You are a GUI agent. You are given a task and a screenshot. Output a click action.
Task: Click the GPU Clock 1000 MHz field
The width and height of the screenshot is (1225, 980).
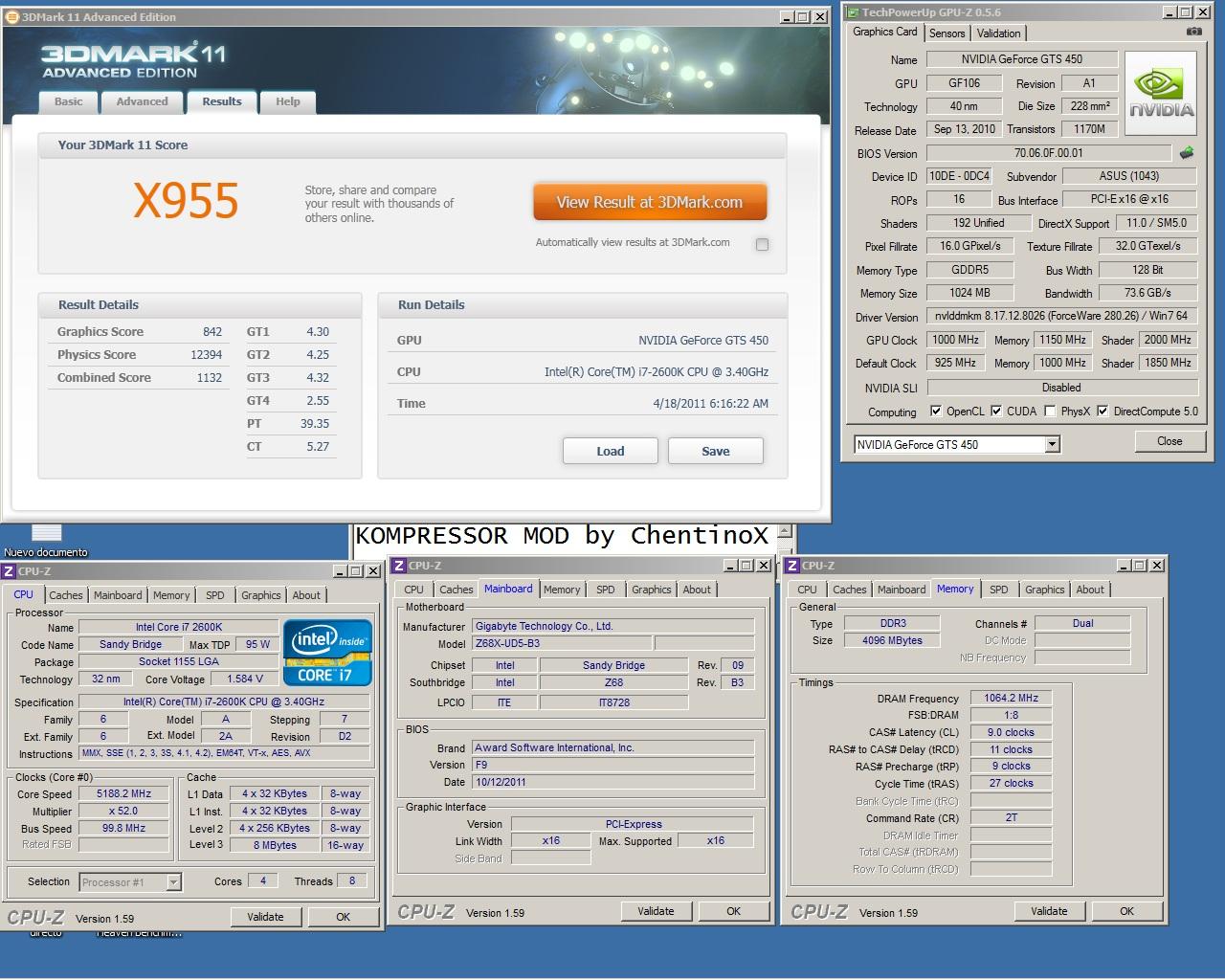click(x=955, y=340)
